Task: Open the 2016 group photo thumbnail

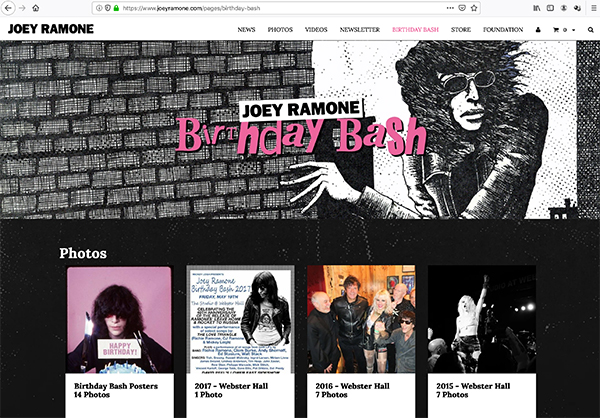Action: [x=361, y=319]
